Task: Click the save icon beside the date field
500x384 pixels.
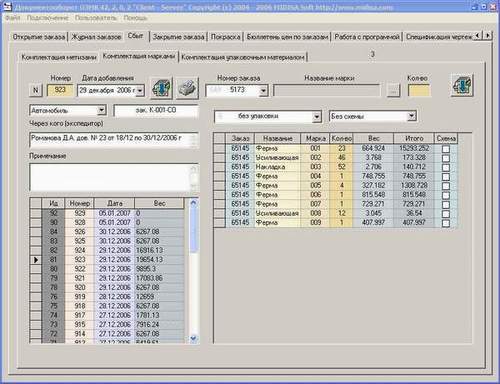Action: point(162,88)
